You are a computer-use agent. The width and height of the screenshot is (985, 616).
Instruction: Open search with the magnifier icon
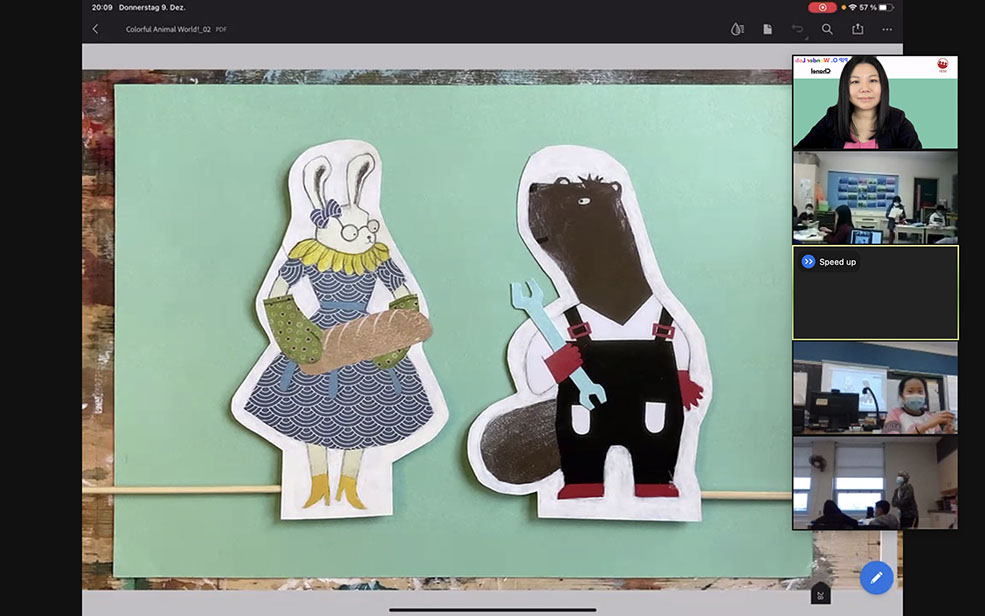(x=827, y=29)
